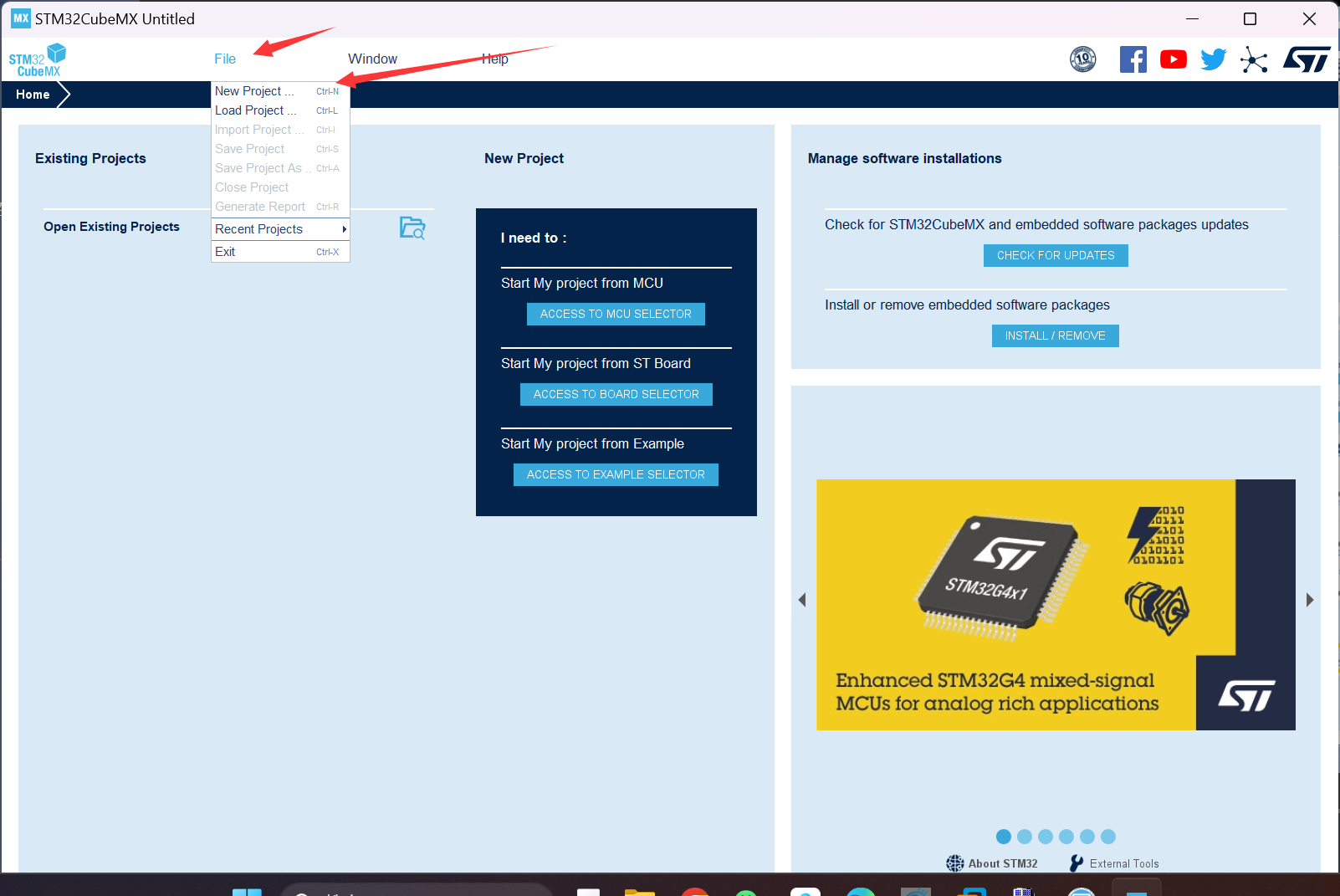Viewport: 1340px width, 896px height.
Task: Choose Load Project from File menu
Action: coord(280,110)
